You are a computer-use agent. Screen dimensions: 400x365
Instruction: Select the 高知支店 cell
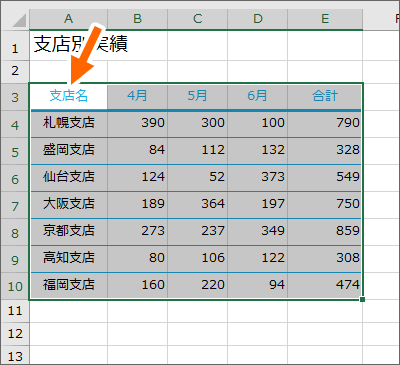68,259
